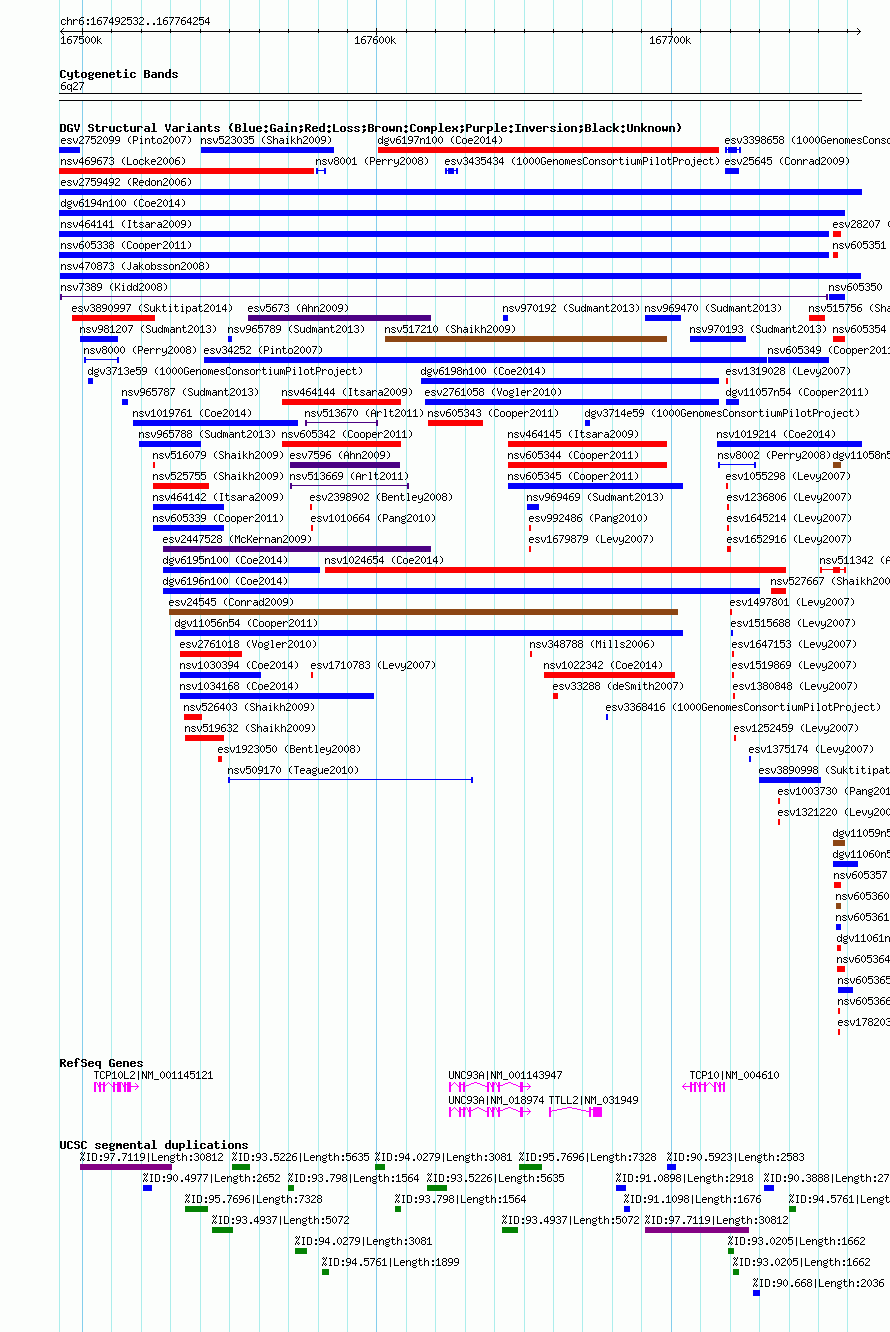
Task: Click the UCSC segmental duplications track title
Action: [x=154, y=1145]
